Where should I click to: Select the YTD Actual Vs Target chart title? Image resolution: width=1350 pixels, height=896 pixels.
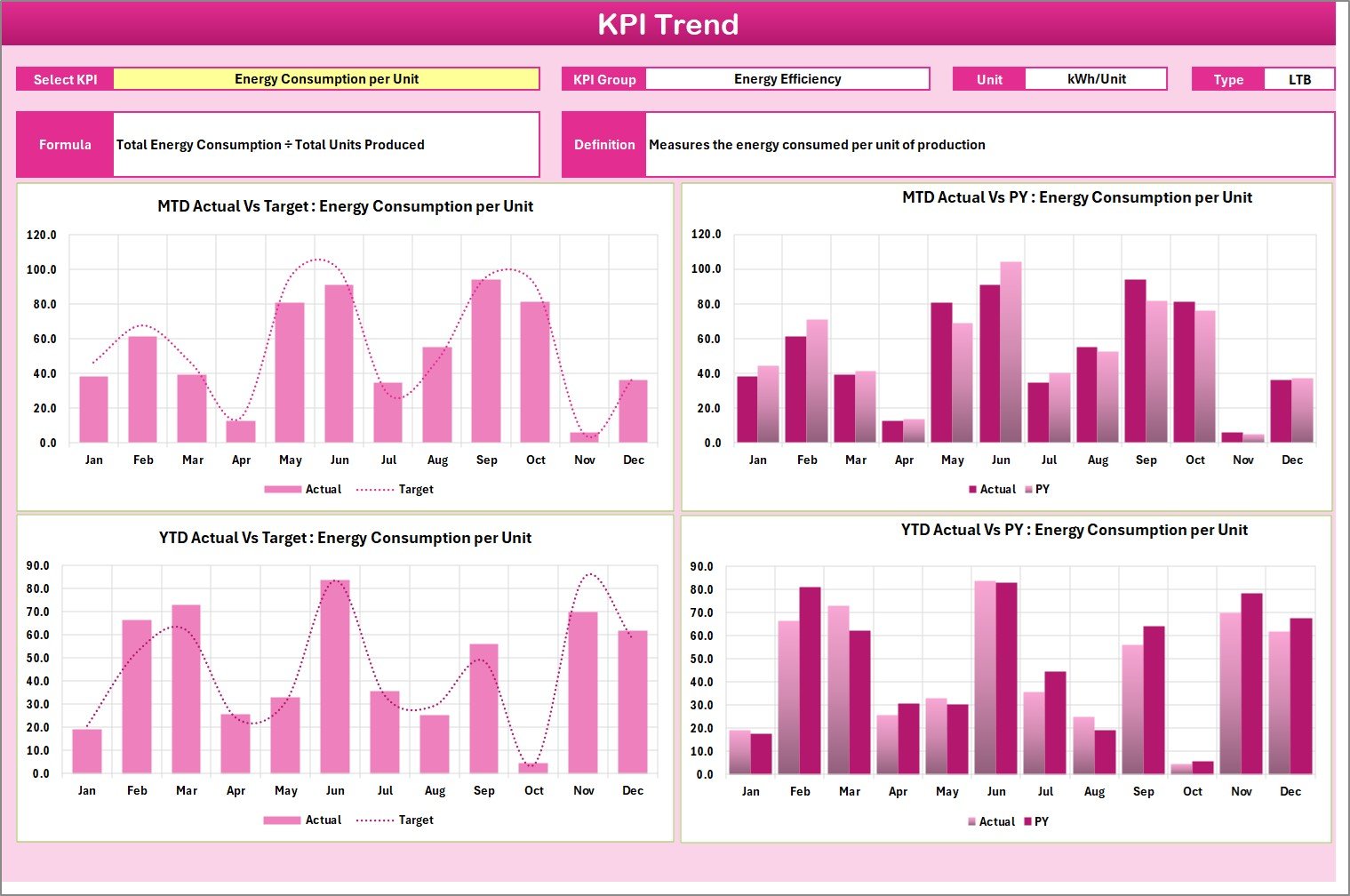(345, 538)
